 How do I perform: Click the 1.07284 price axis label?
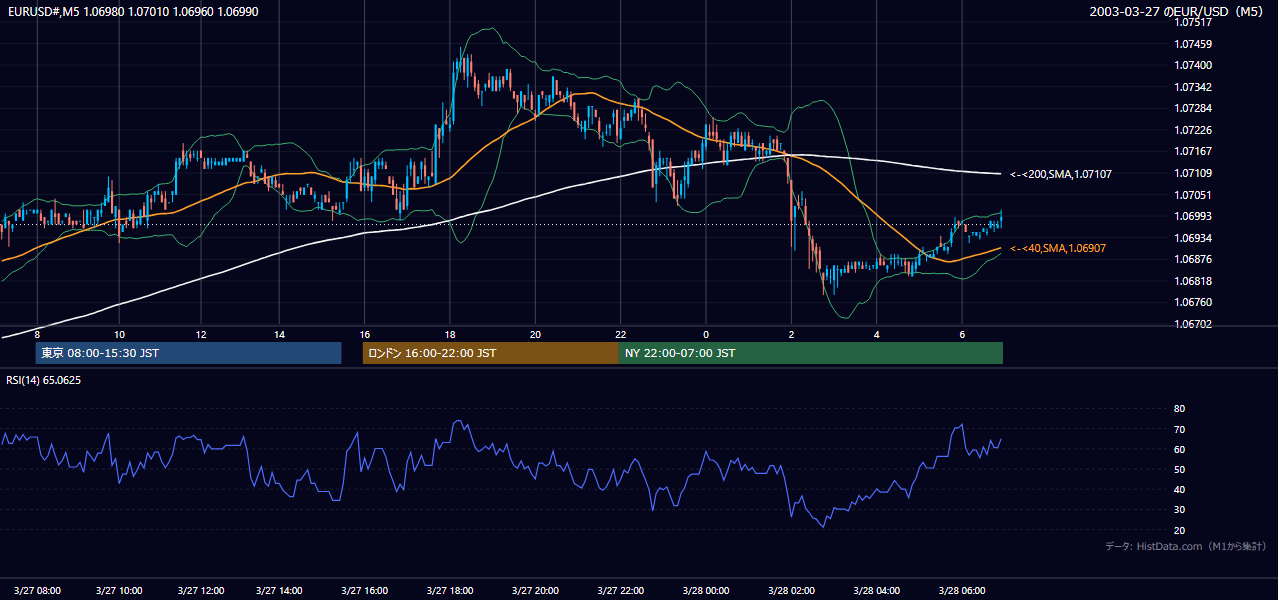tap(1192, 108)
